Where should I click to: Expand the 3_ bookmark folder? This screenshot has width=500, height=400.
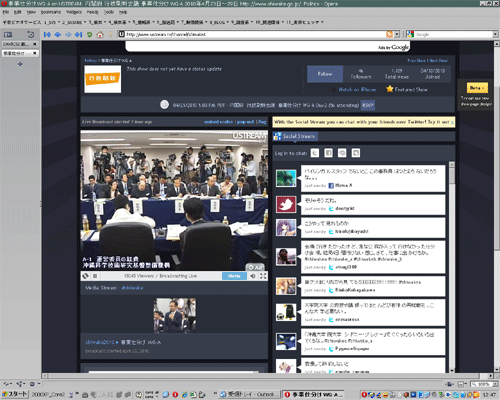(x=97, y=22)
